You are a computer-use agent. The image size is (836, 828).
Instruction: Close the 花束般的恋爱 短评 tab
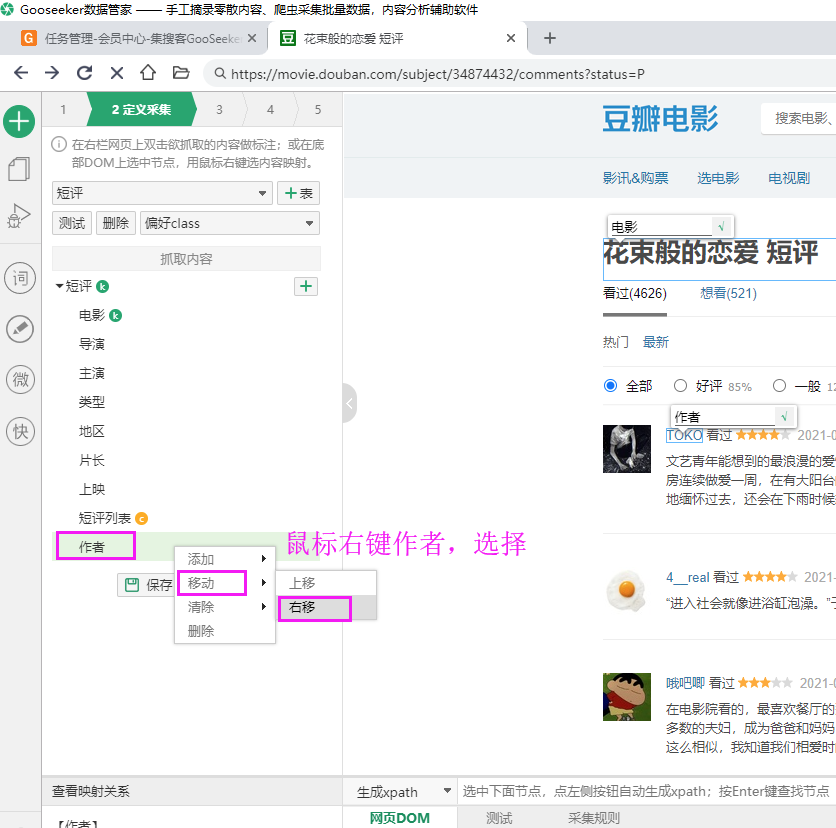point(511,38)
